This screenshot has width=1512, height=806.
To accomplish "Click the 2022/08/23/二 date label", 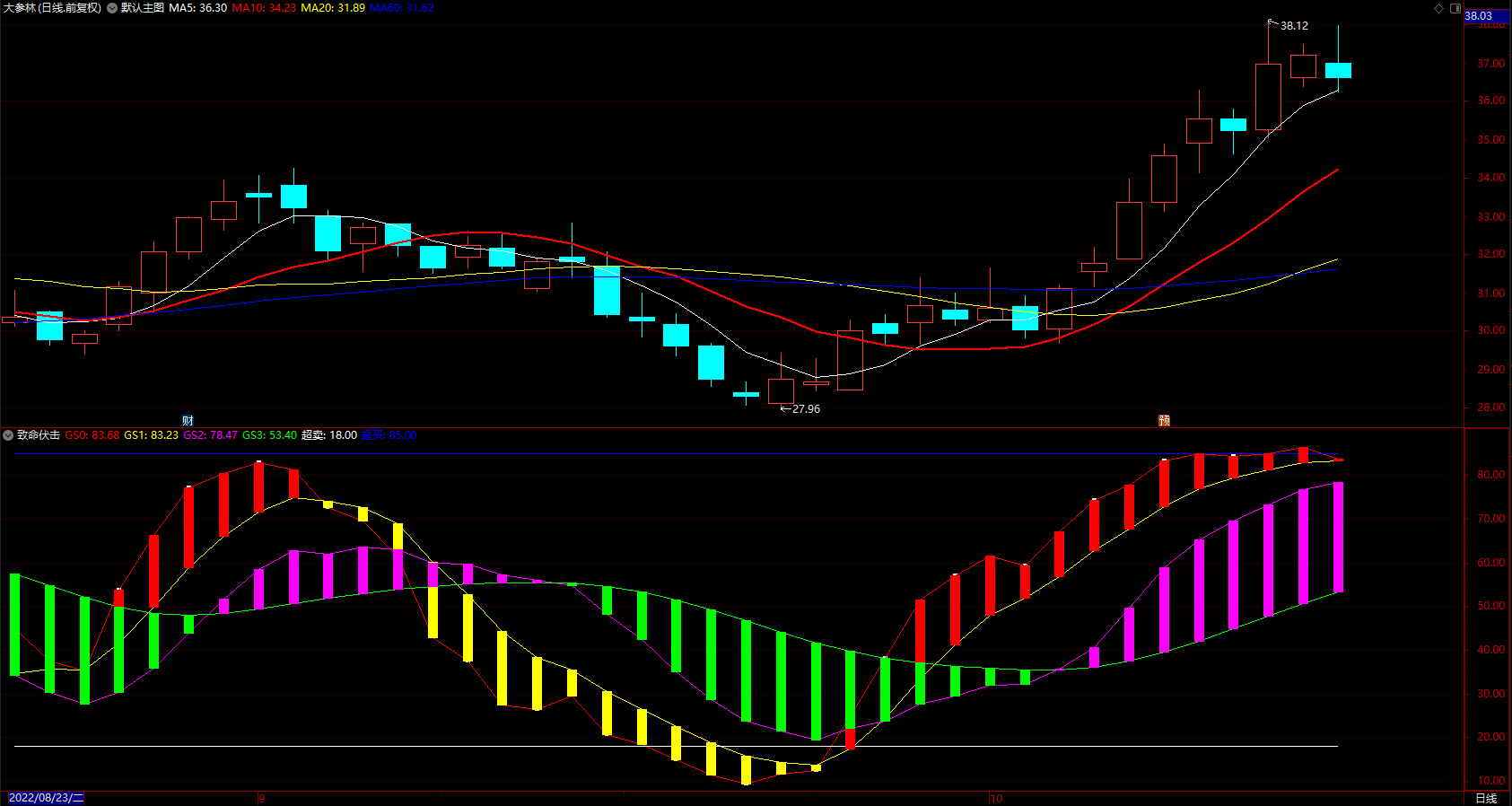I will click(46, 798).
